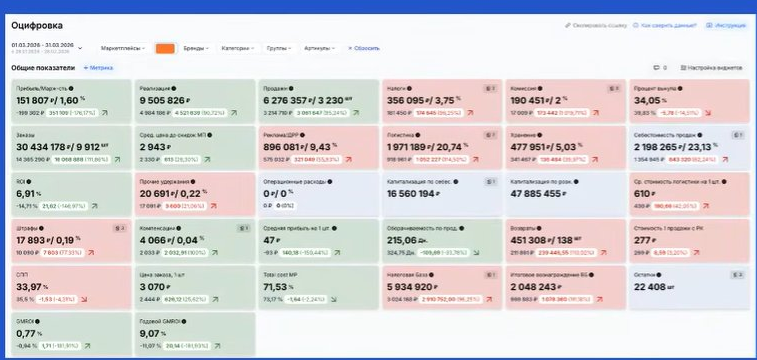Open info icon next to Операционные расходы
The width and height of the screenshot is (757, 360).
pos(330,182)
